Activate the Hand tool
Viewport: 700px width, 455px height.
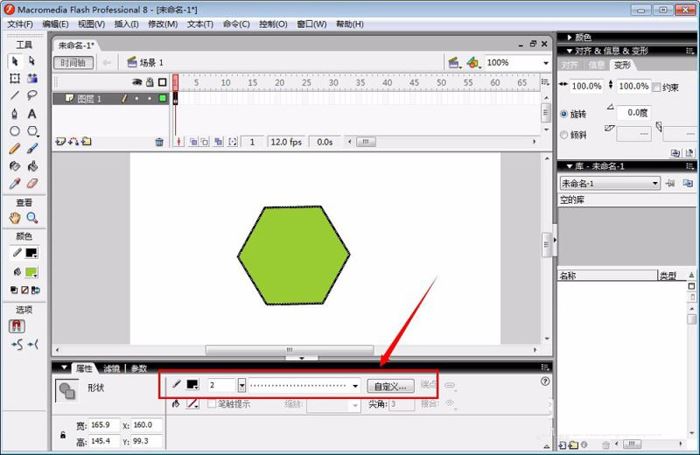pos(15,218)
